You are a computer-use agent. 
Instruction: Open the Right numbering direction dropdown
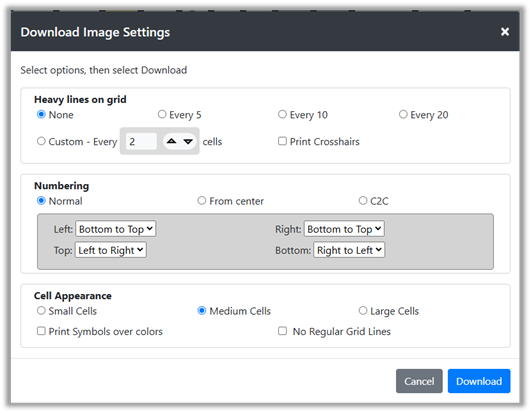(x=344, y=229)
